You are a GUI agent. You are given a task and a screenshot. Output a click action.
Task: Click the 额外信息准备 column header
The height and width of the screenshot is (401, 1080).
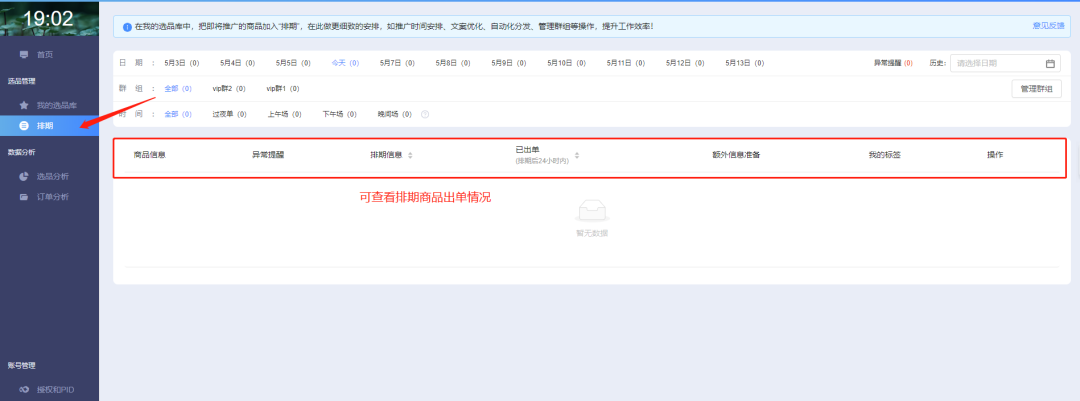click(736, 155)
